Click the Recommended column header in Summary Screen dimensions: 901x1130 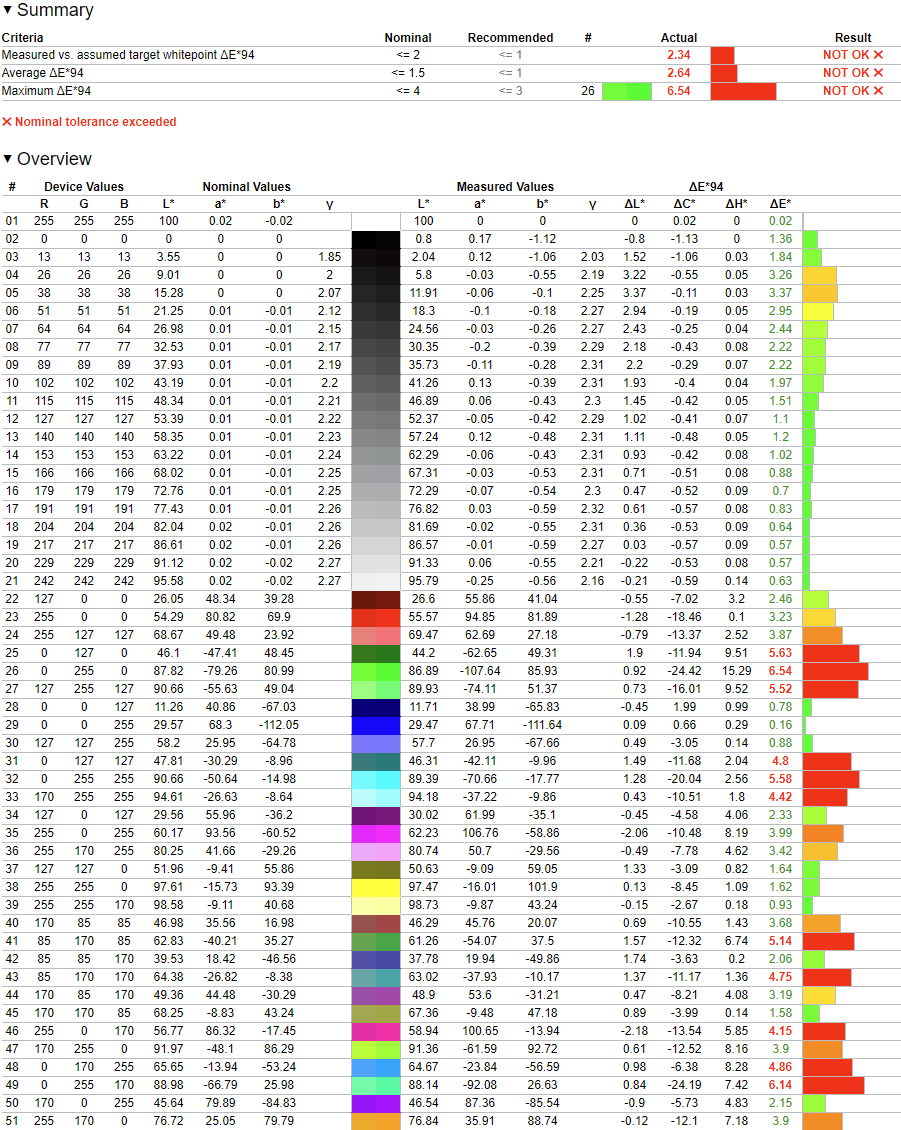pyautogui.click(x=510, y=37)
